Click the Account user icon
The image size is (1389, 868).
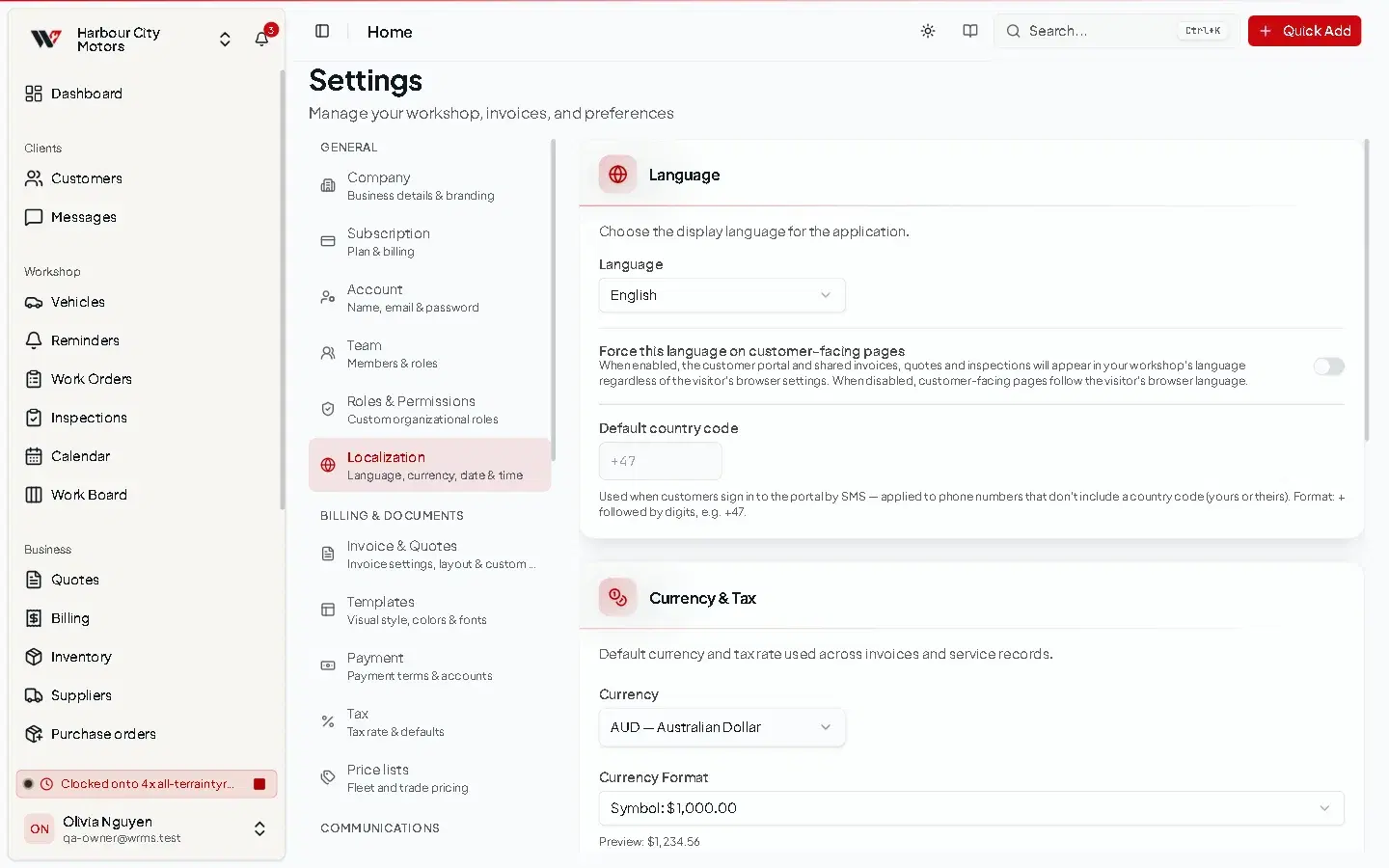328,297
